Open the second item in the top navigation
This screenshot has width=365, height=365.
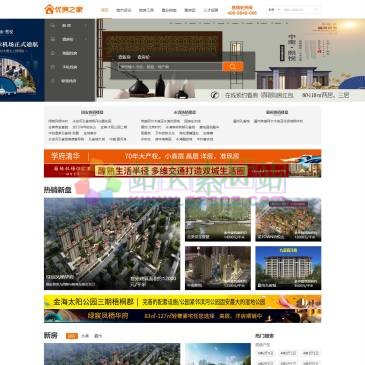(x=124, y=10)
